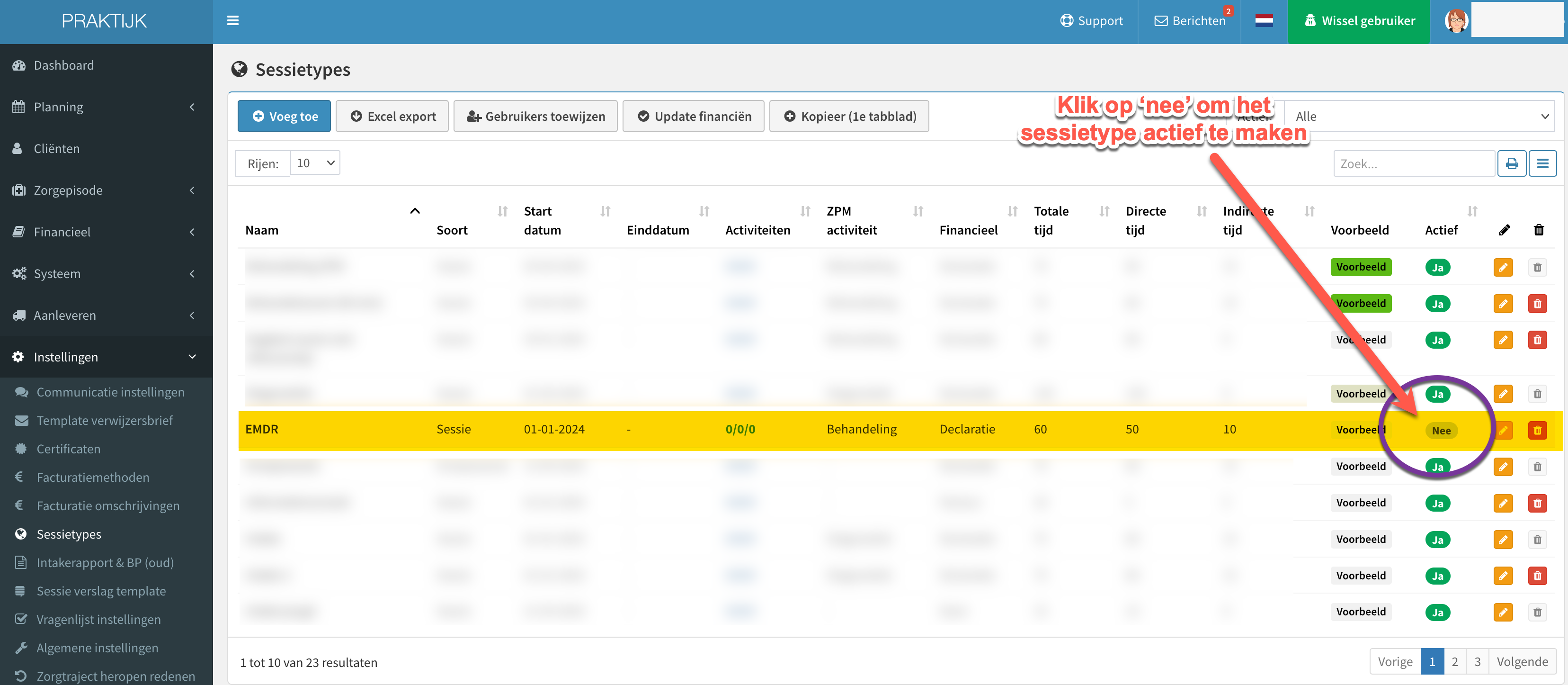
Task: Open the user avatar profile picture
Action: pyautogui.click(x=1456, y=21)
